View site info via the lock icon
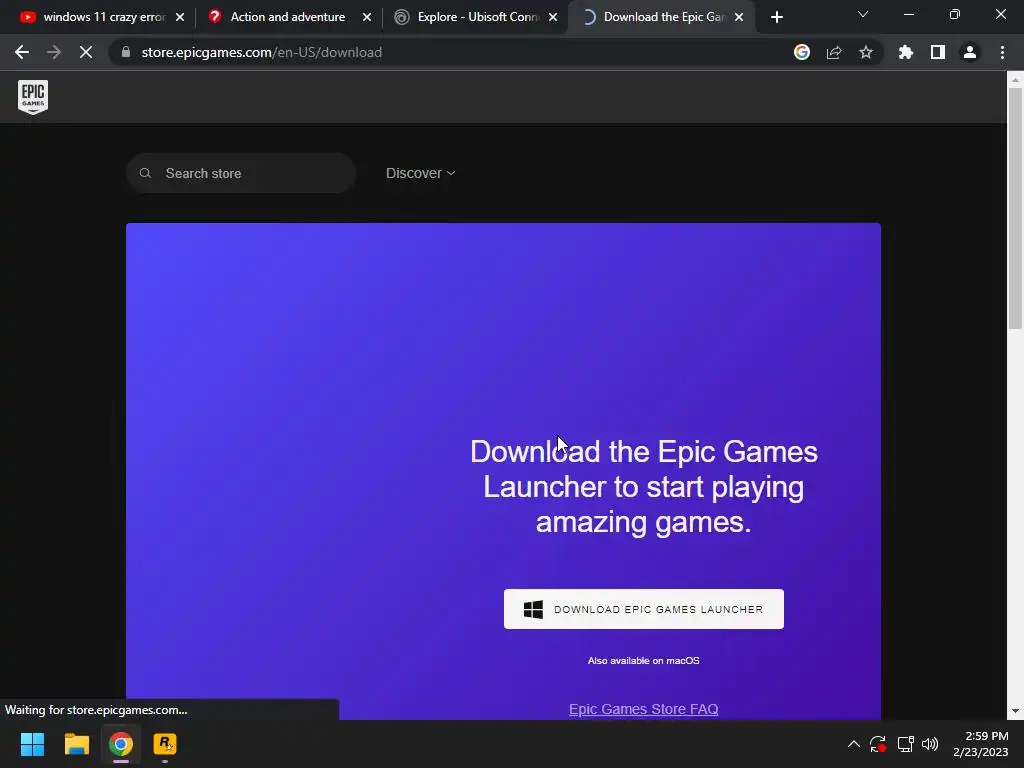This screenshot has width=1024, height=768. point(126,52)
